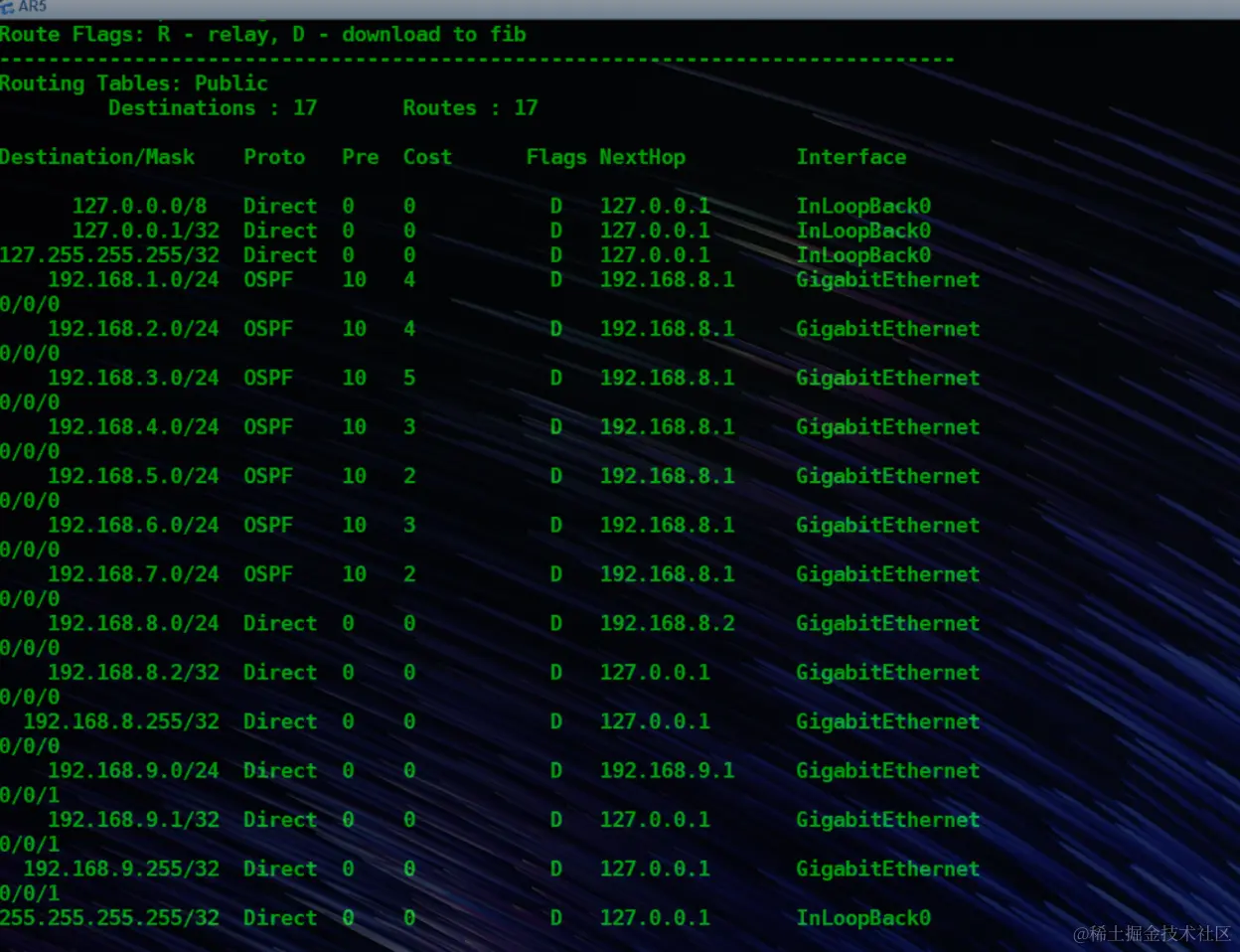Select destination 192.168.3.0/24
Image resolution: width=1240 pixels, height=952 pixels.
click(134, 379)
